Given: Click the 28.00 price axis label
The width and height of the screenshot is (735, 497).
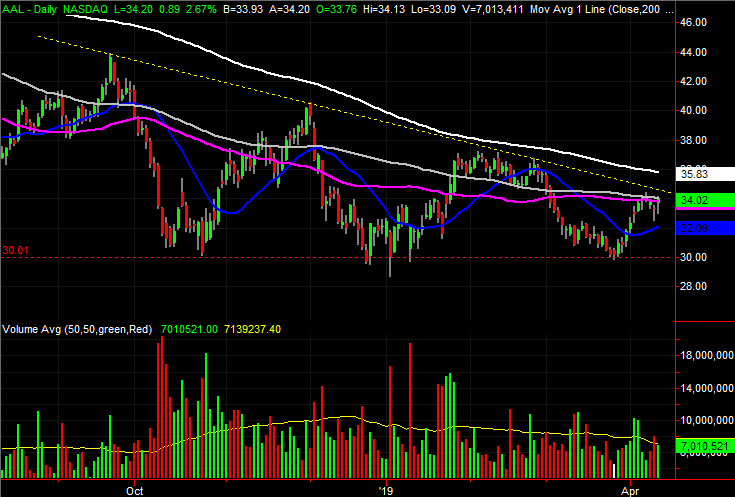Looking at the screenshot, I should click(695, 286).
